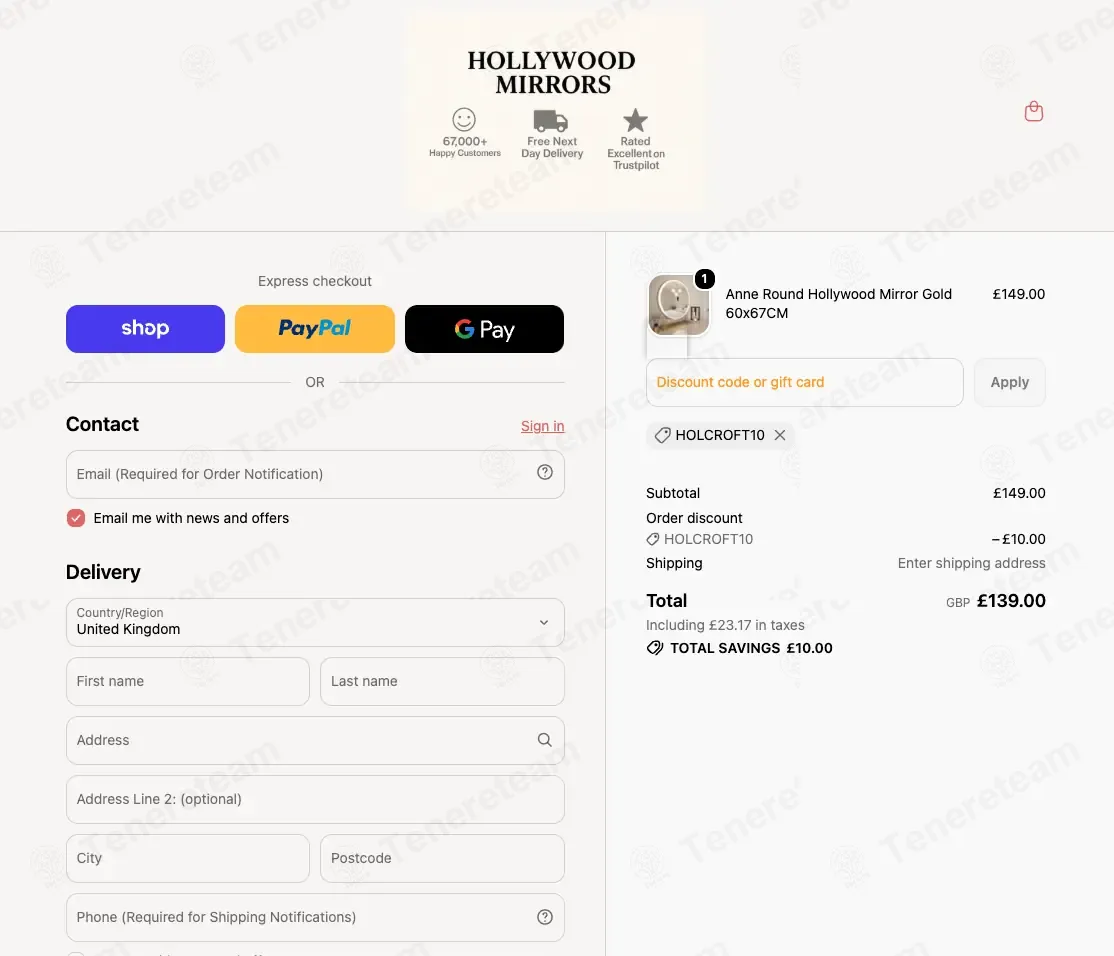Viewport: 1114px width, 956px height.
Task: Click the Enter shipping address text
Action: pyautogui.click(x=971, y=563)
